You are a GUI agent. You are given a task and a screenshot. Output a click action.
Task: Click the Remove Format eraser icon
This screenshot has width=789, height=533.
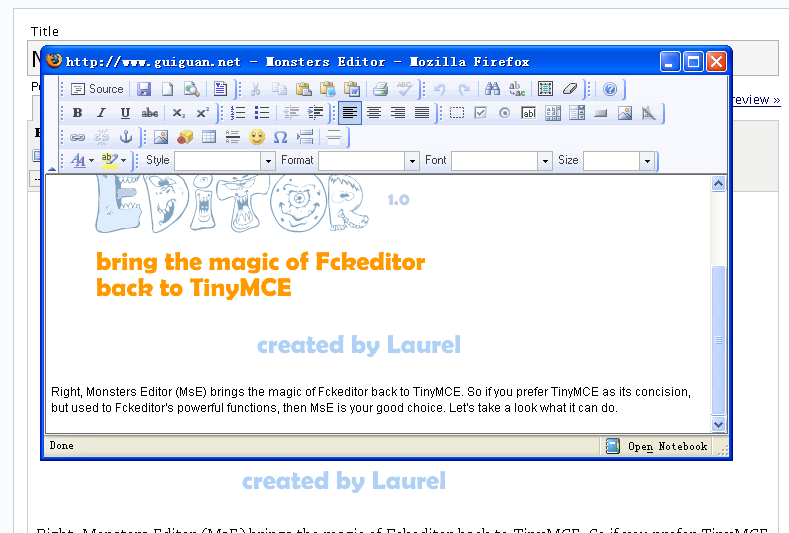point(570,89)
